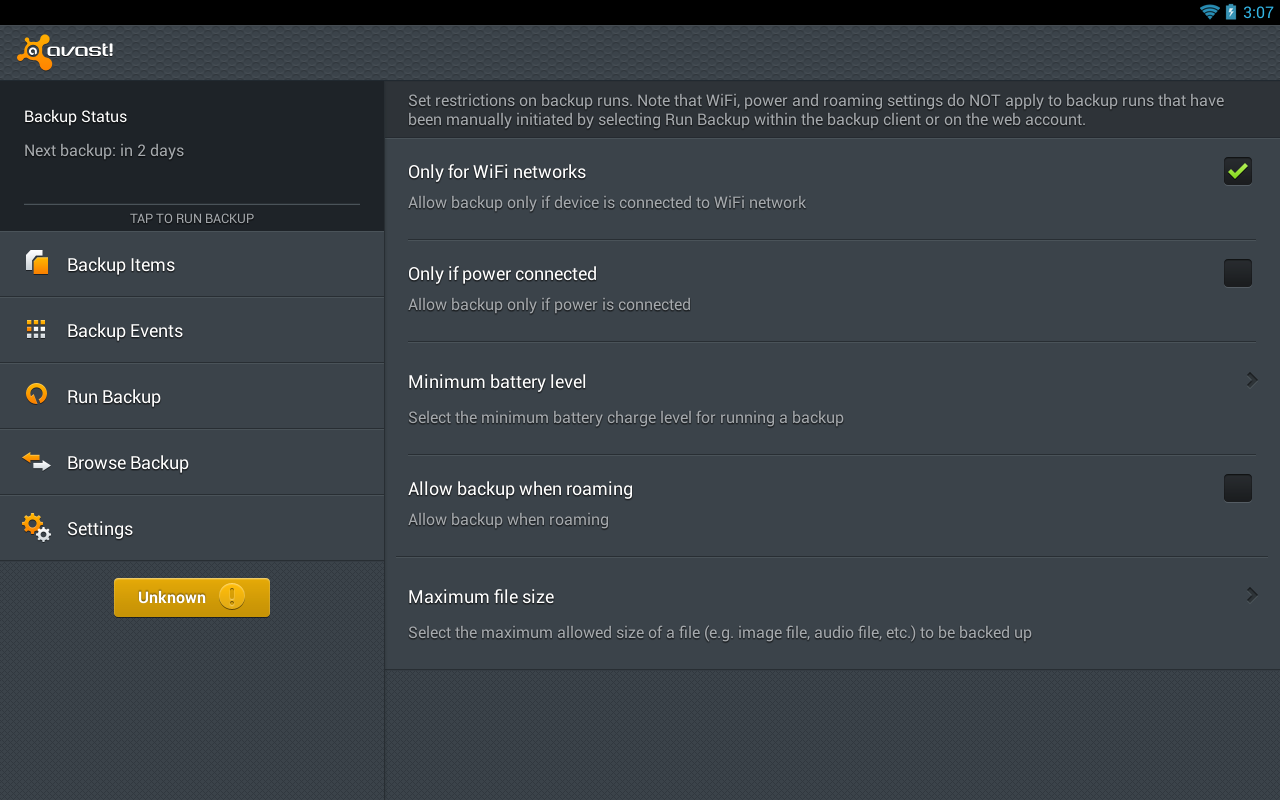Click the Browse Backup arrows icon

(x=36, y=461)
